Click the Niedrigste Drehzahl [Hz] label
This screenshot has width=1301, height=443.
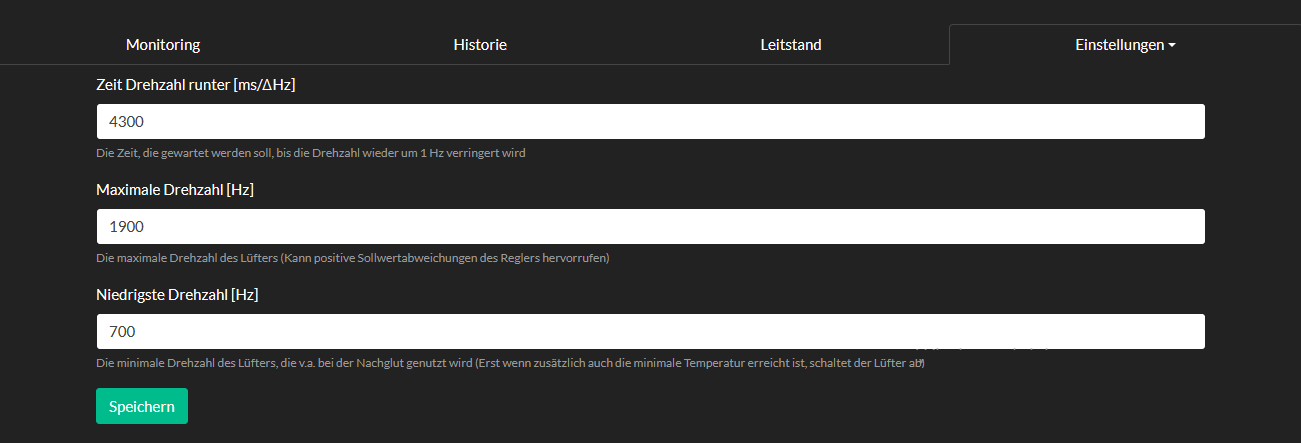[178, 294]
